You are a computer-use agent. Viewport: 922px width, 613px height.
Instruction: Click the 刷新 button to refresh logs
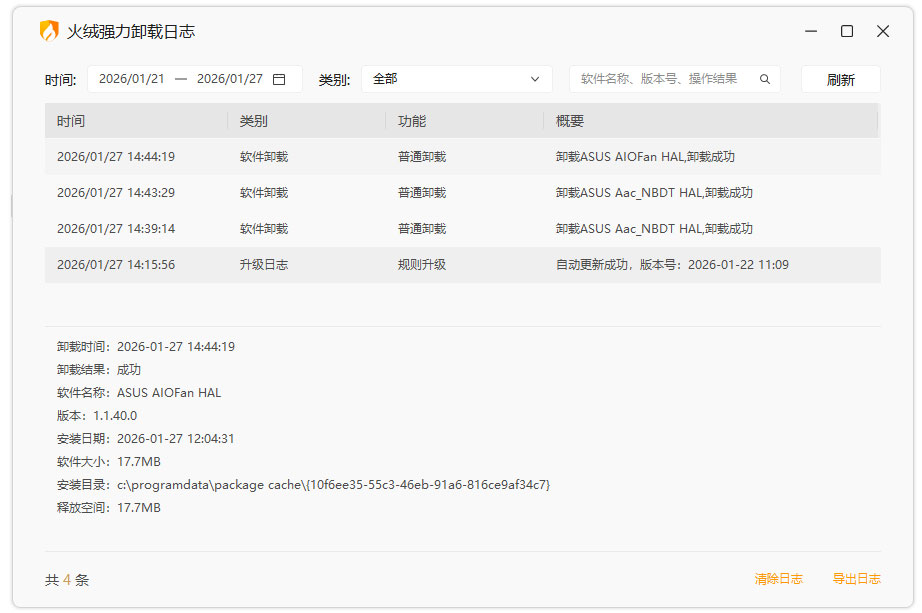[841, 77]
